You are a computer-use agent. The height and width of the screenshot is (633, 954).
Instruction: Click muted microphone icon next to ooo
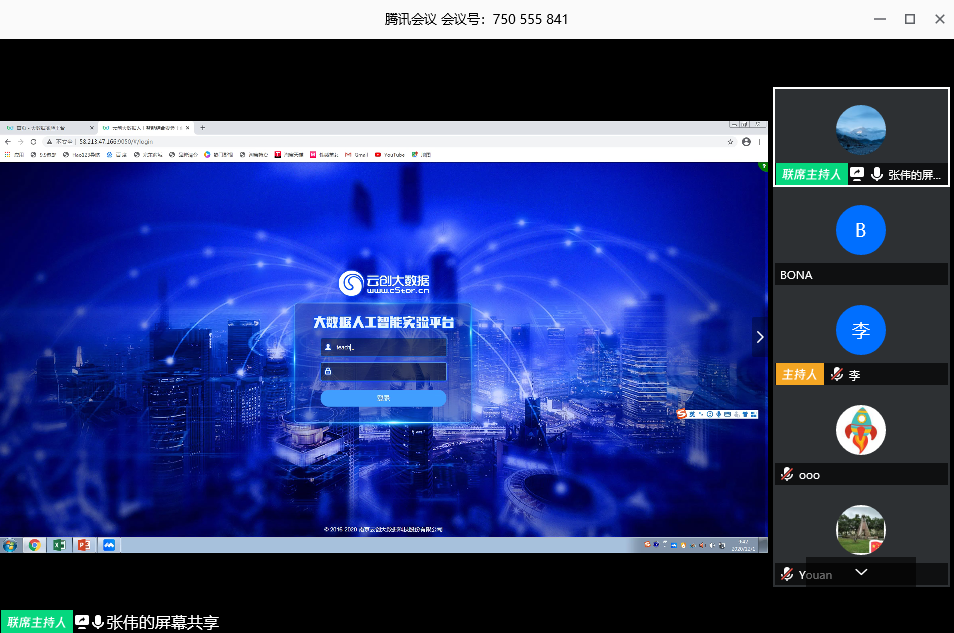(787, 474)
